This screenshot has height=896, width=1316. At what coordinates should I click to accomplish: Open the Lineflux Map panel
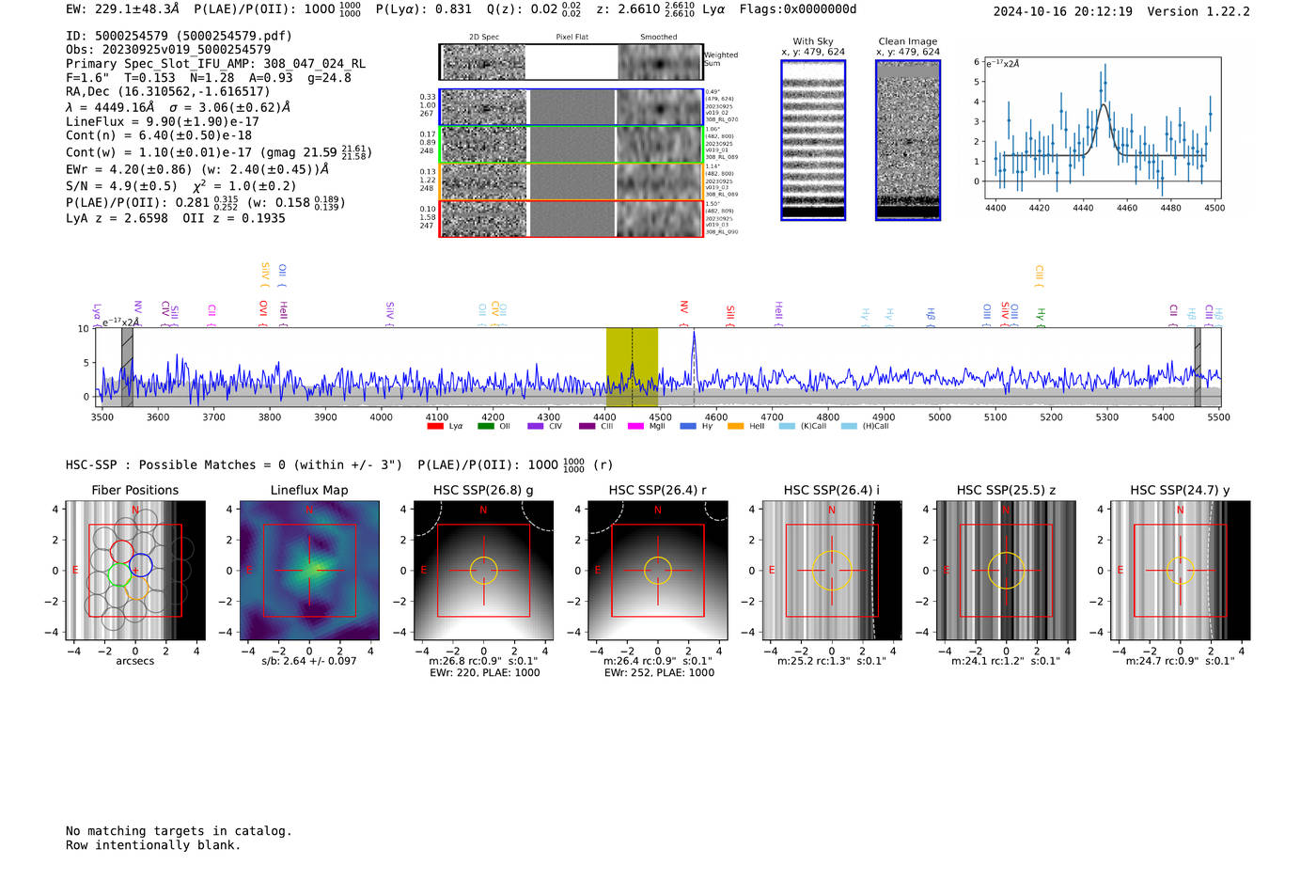[x=309, y=571]
